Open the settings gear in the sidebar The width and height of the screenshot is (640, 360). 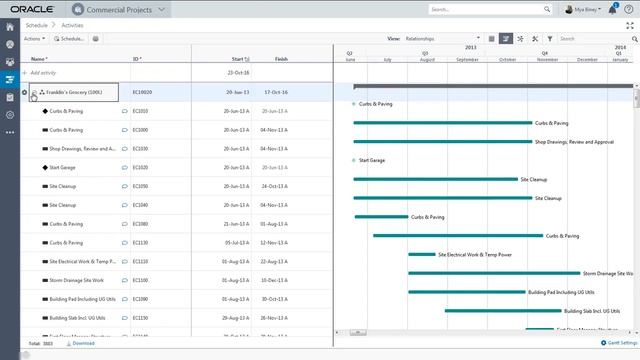10,115
